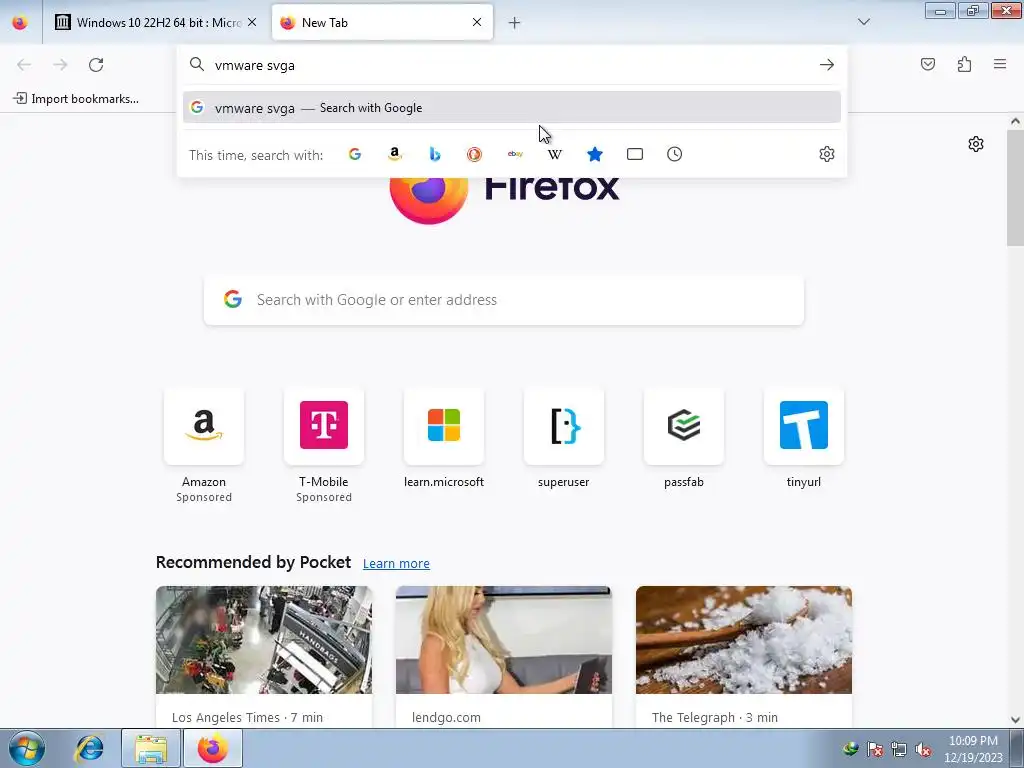This screenshot has width=1024, height=768.
Task: Search this time with Wikipedia icon
Action: point(555,154)
